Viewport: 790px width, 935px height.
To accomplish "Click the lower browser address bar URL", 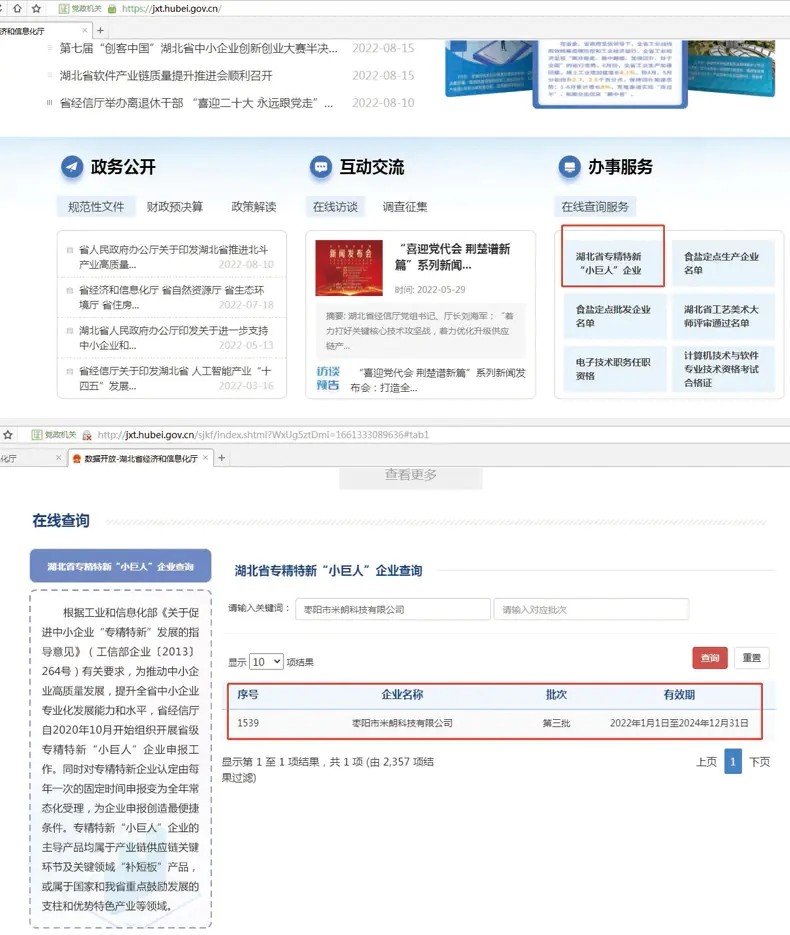I will [263, 435].
